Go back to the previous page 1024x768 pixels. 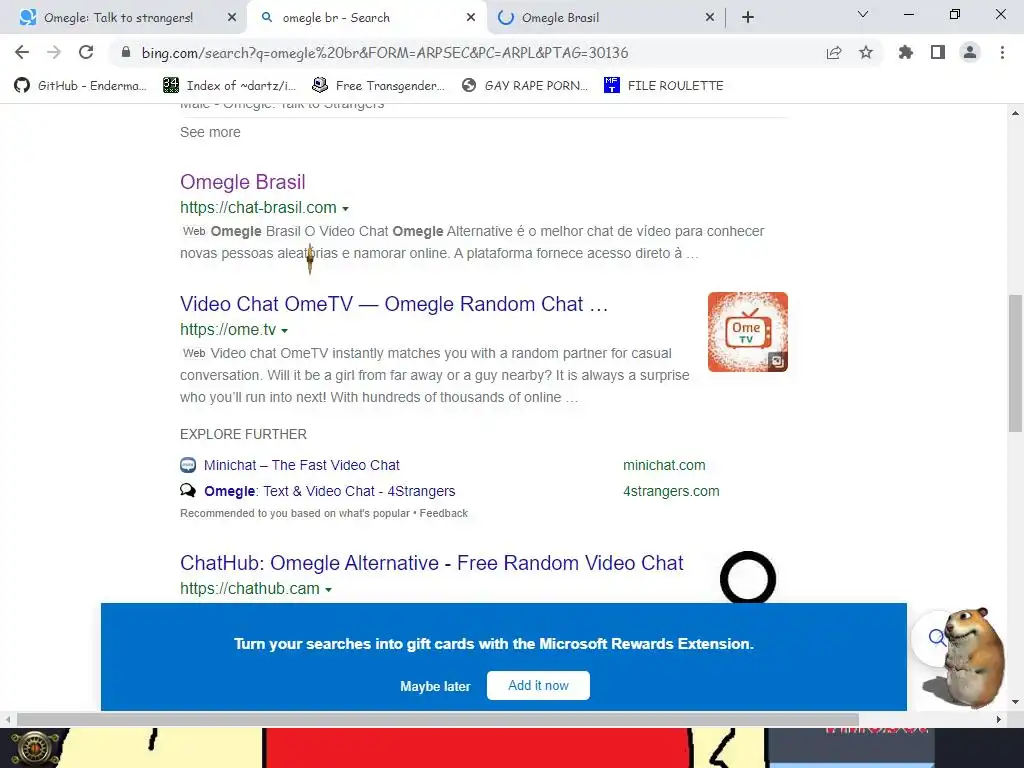22,52
